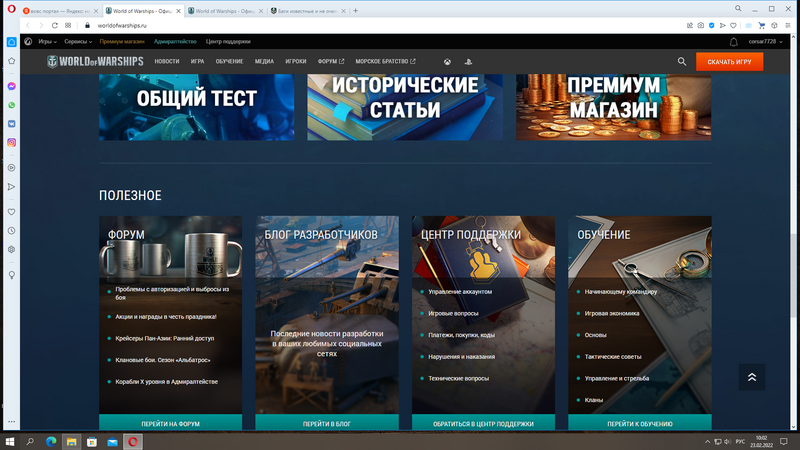This screenshot has width=800, height=450.
Task: Open sidebar bookmarks heart icon
Action: (11, 212)
